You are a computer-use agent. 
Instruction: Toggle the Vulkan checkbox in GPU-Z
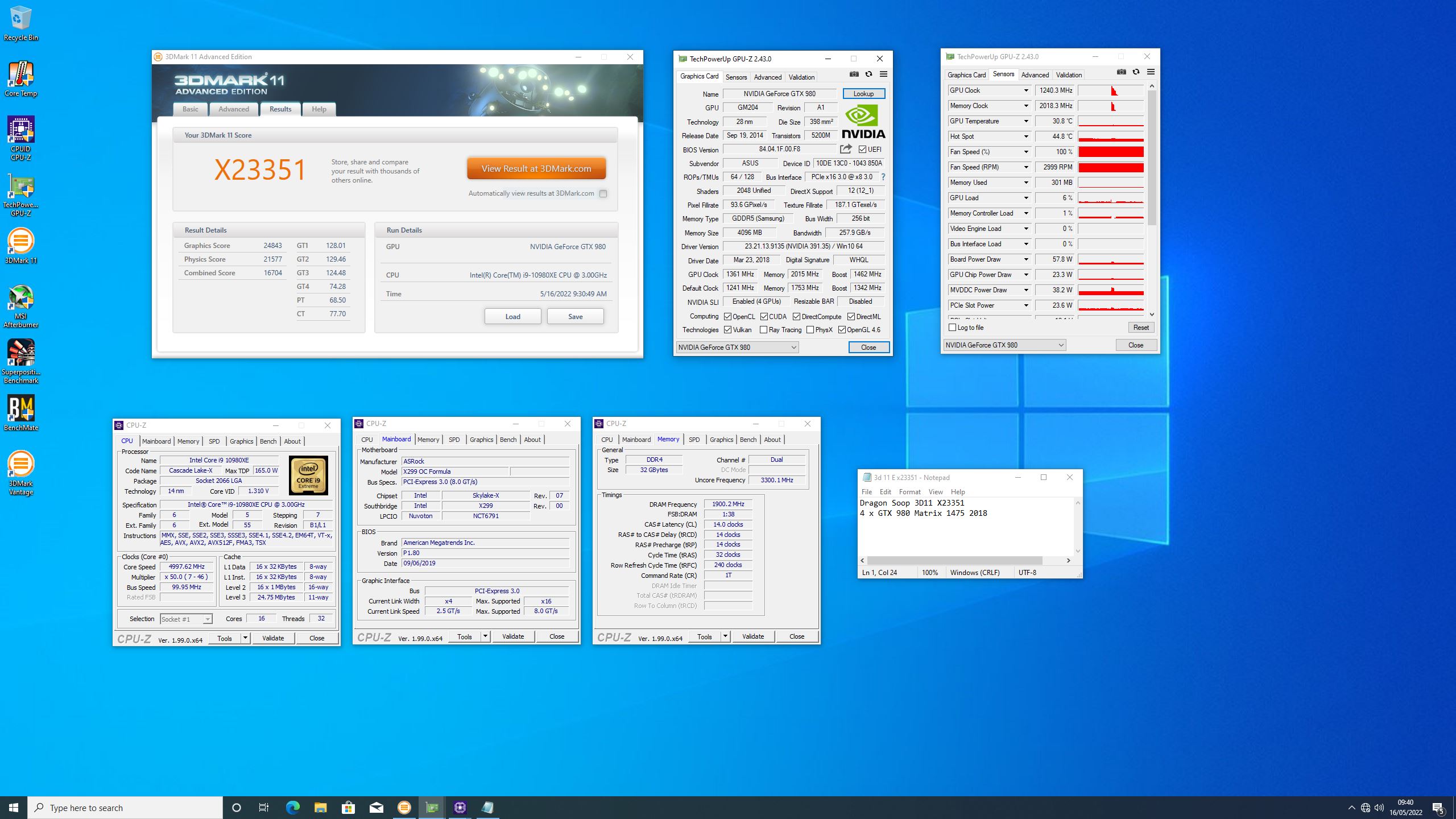click(727, 330)
